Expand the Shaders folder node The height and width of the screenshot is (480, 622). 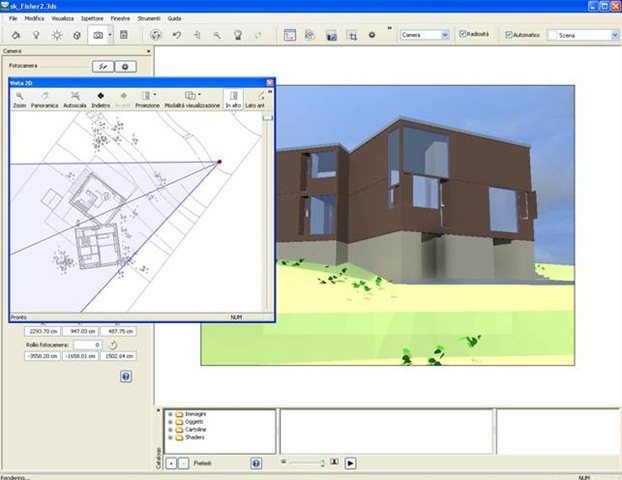tap(169, 437)
